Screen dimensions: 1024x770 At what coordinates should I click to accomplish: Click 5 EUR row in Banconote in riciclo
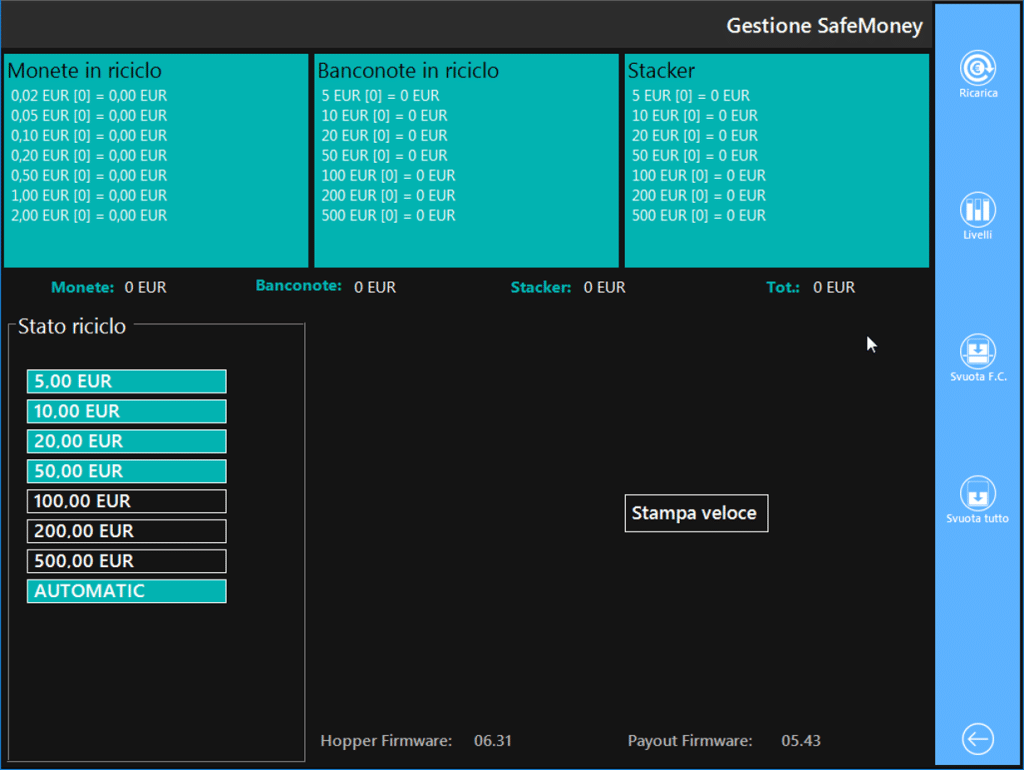(x=380, y=96)
